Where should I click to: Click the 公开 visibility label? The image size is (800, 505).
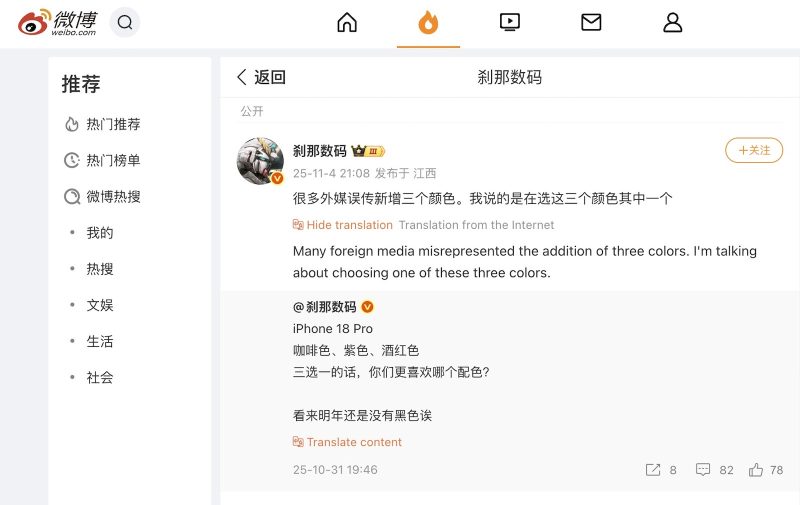[x=252, y=111]
